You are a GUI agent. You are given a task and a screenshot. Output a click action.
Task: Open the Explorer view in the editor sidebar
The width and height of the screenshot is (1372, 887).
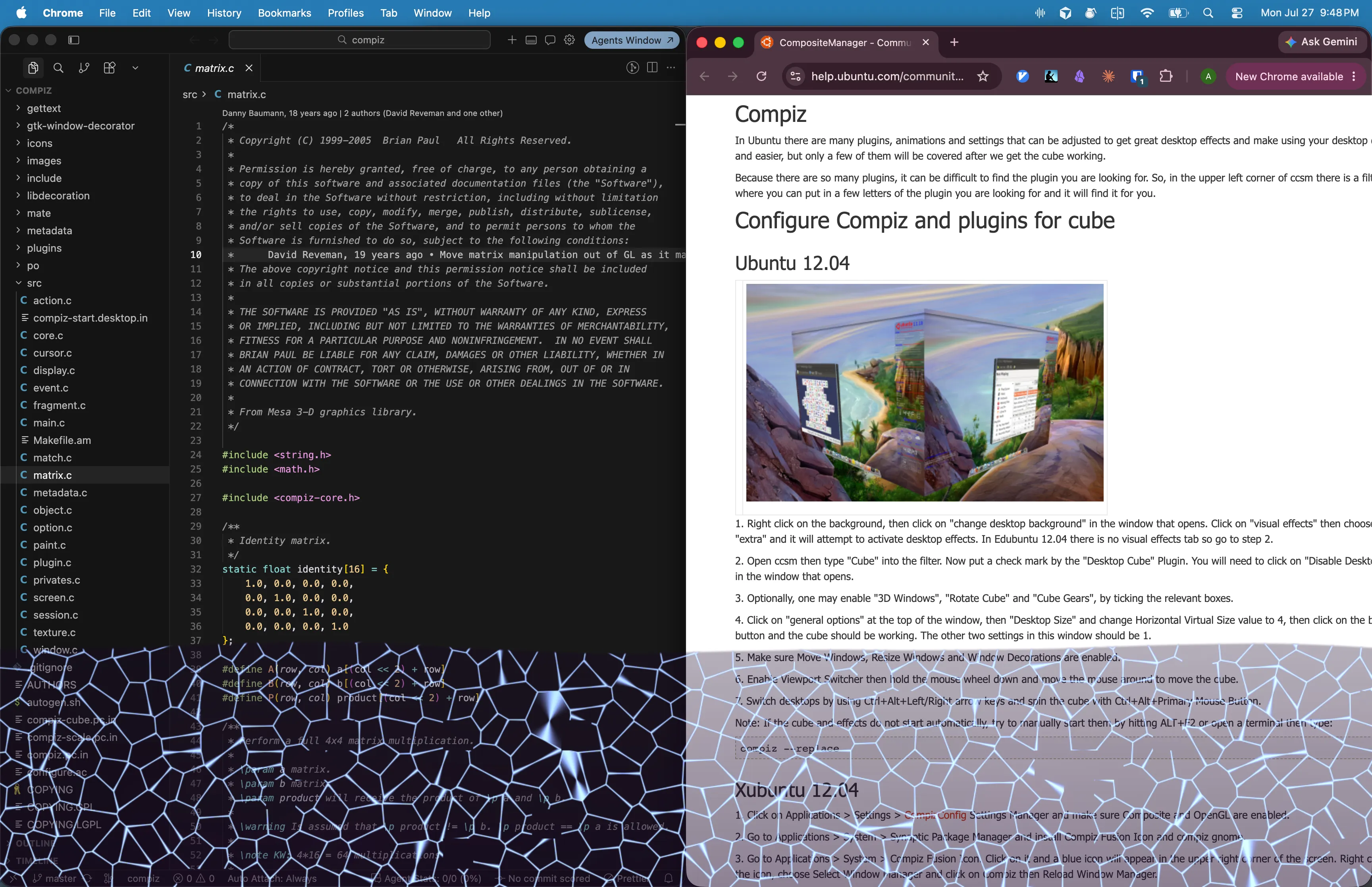(33, 68)
